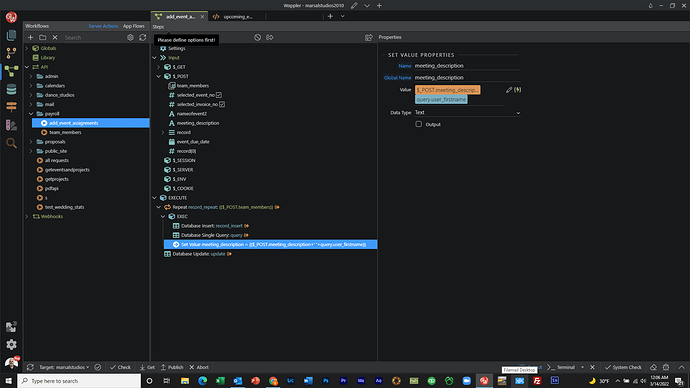690x388 pixels.
Task: Open Windows Start menu
Action: (x=8, y=381)
